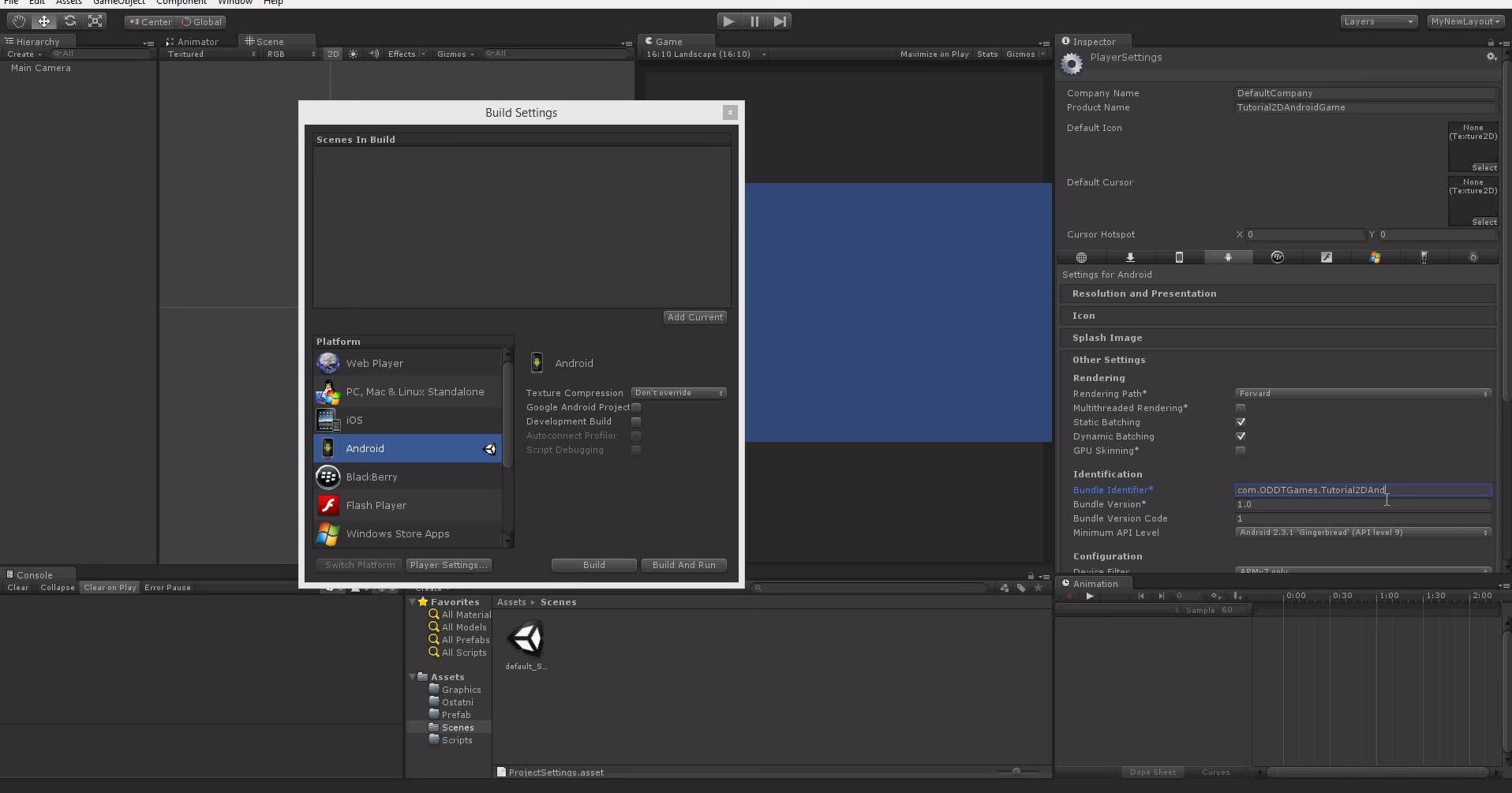
Task: Open the Rendering Path dropdown
Action: tap(1362, 394)
